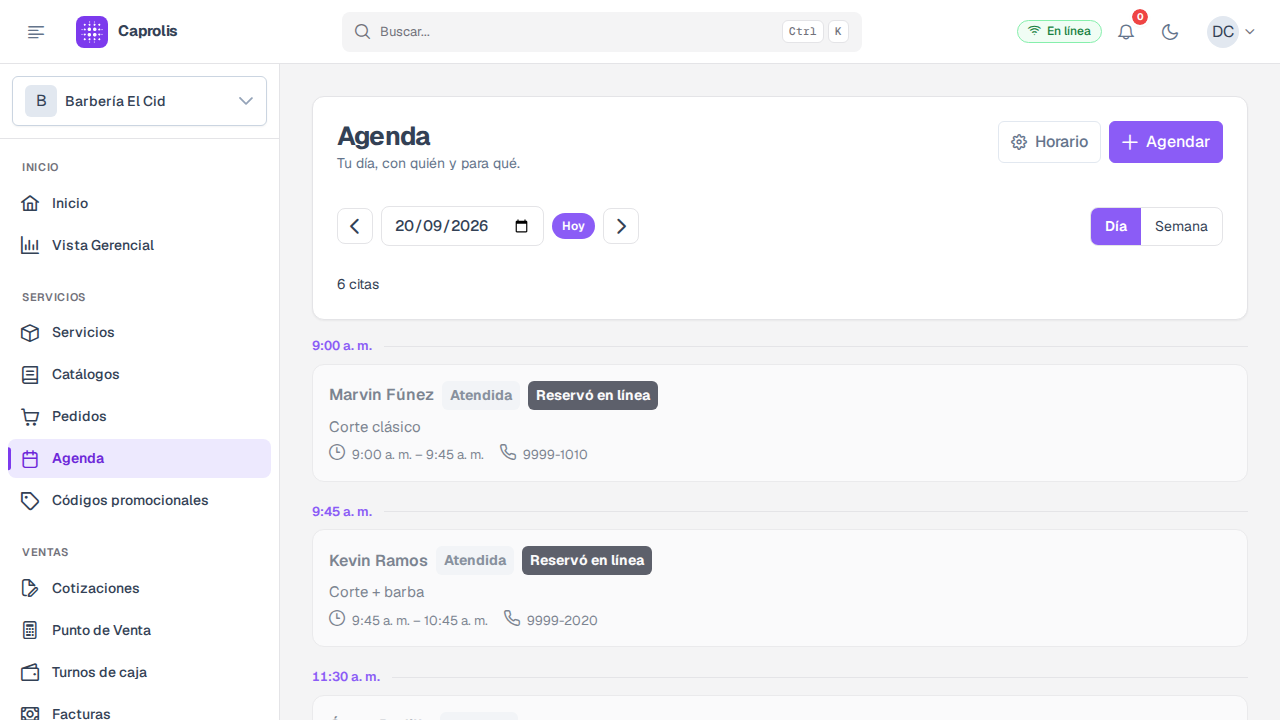This screenshot has height=720, width=1280.
Task: Focus the Buscar search field
Action: tap(602, 32)
